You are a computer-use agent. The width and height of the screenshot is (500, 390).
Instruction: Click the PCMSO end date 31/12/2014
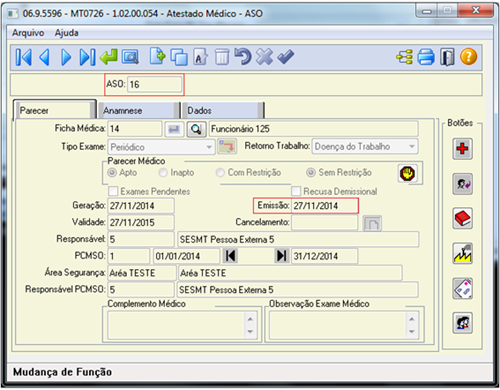click(x=325, y=256)
